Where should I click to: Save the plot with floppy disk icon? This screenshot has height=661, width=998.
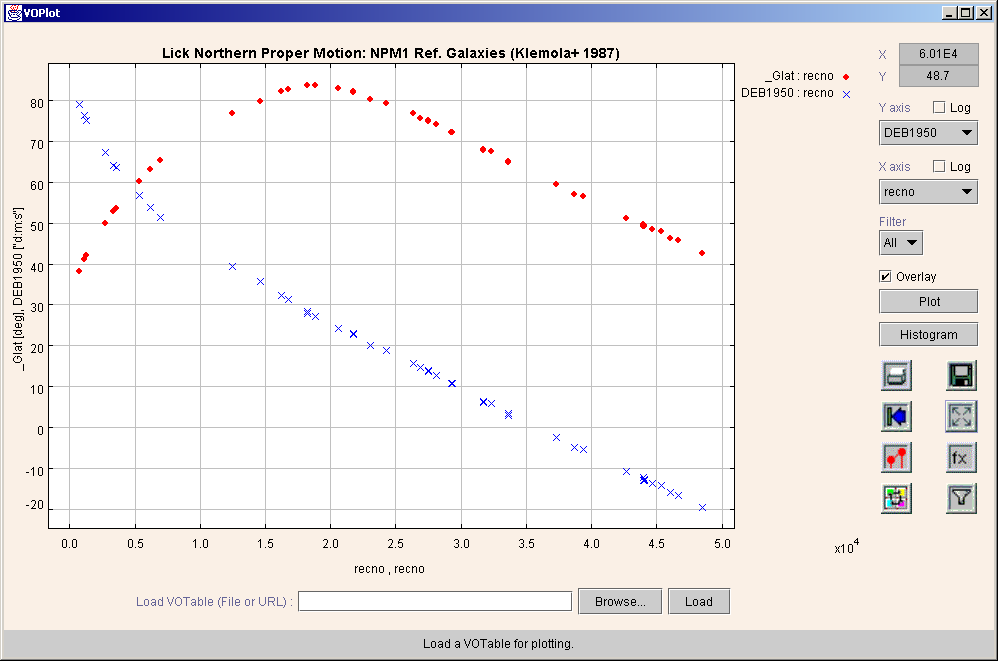point(961,376)
